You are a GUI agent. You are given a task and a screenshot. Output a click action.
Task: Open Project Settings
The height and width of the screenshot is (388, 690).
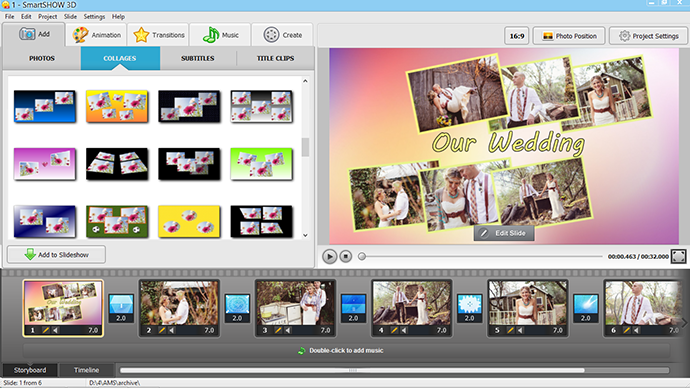648,36
